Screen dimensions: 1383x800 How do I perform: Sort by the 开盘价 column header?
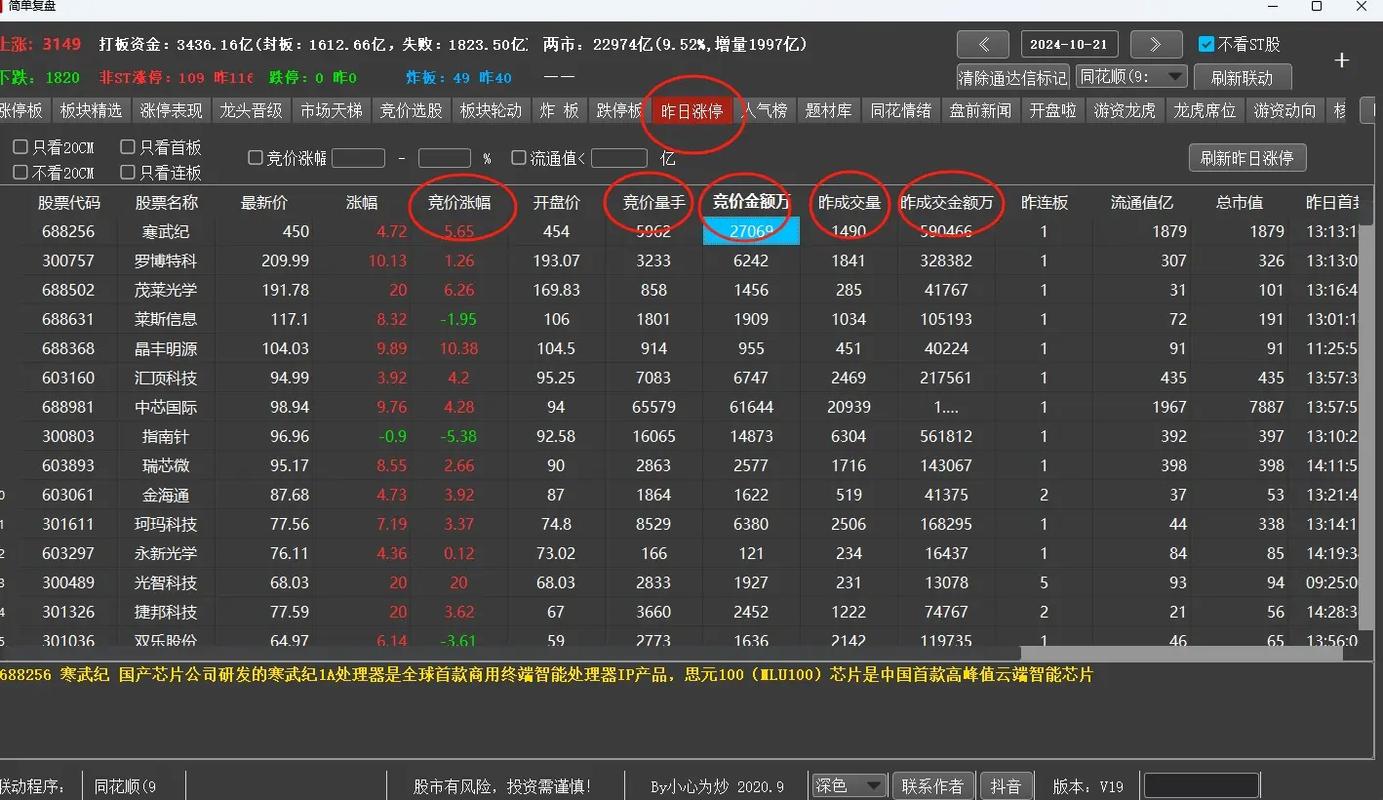pyautogui.click(x=556, y=202)
